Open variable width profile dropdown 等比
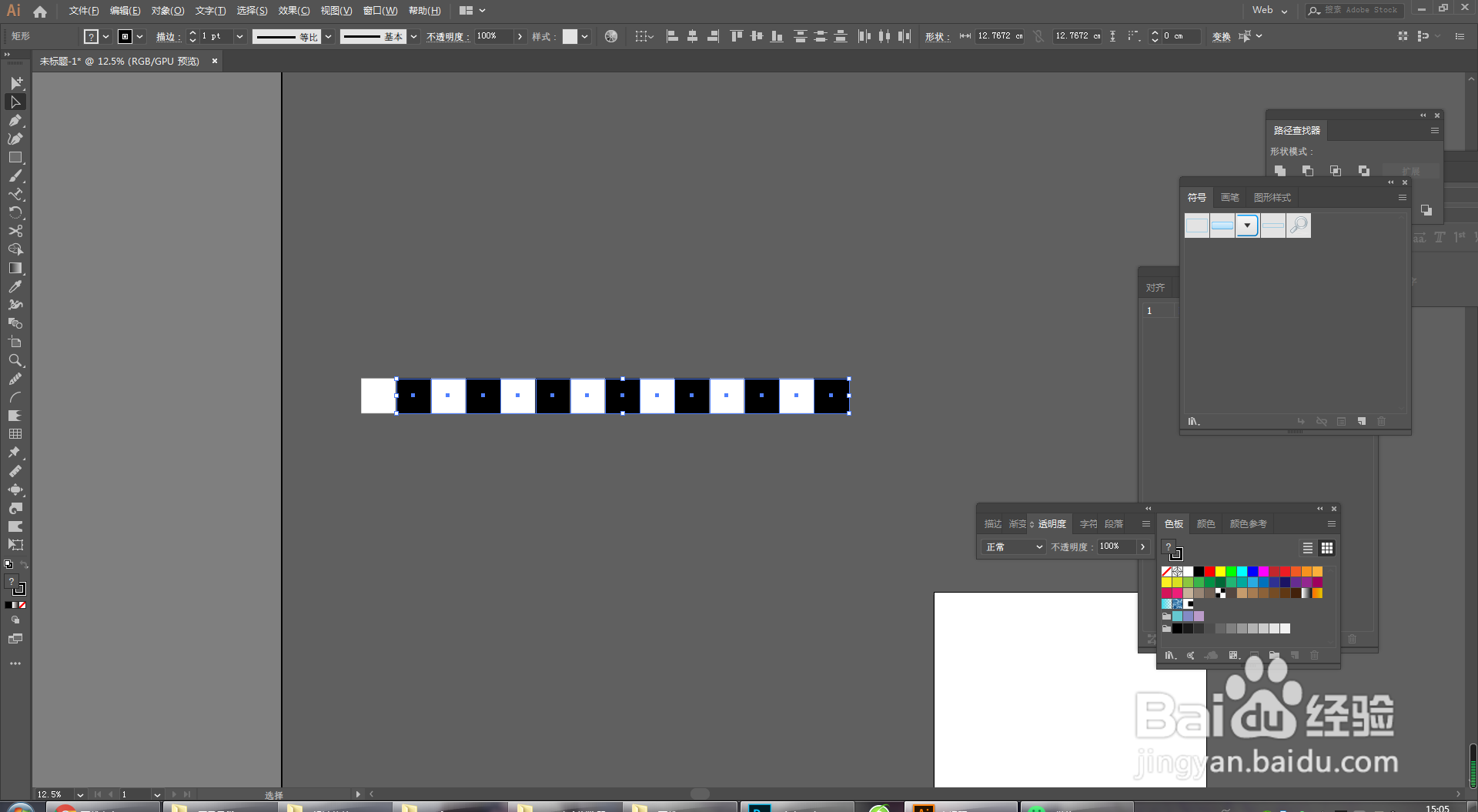This screenshot has width=1478, height=812. 329,36
